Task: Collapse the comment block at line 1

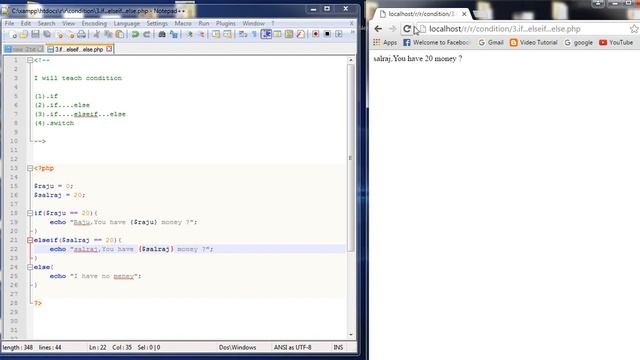Action: click(30, 60)
